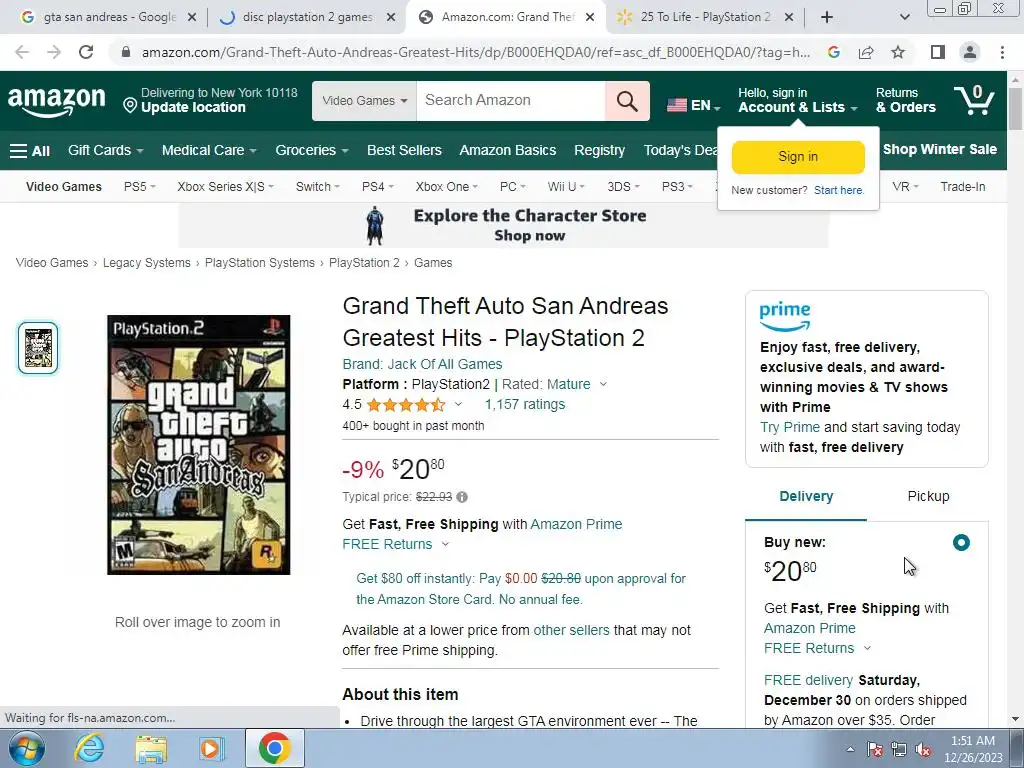Screen dimensions: 1024x768
Task: Open Internet Explorer from taskbar
Action: click(x=88, y=748)
